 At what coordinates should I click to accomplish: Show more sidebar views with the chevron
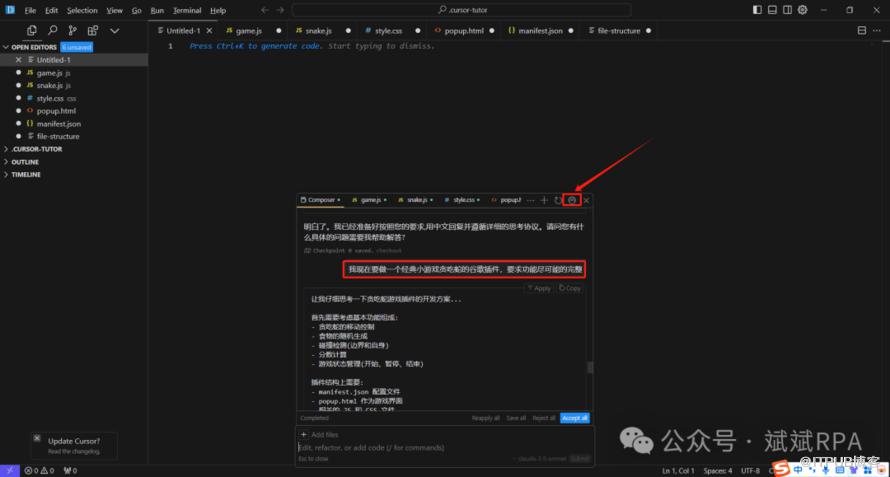[x=113, y=31]
